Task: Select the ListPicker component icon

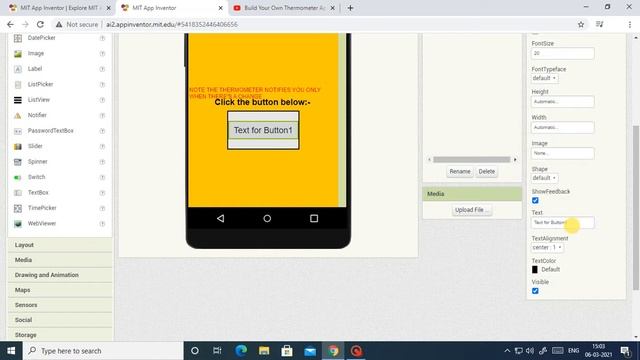Action: click(18, 84)
